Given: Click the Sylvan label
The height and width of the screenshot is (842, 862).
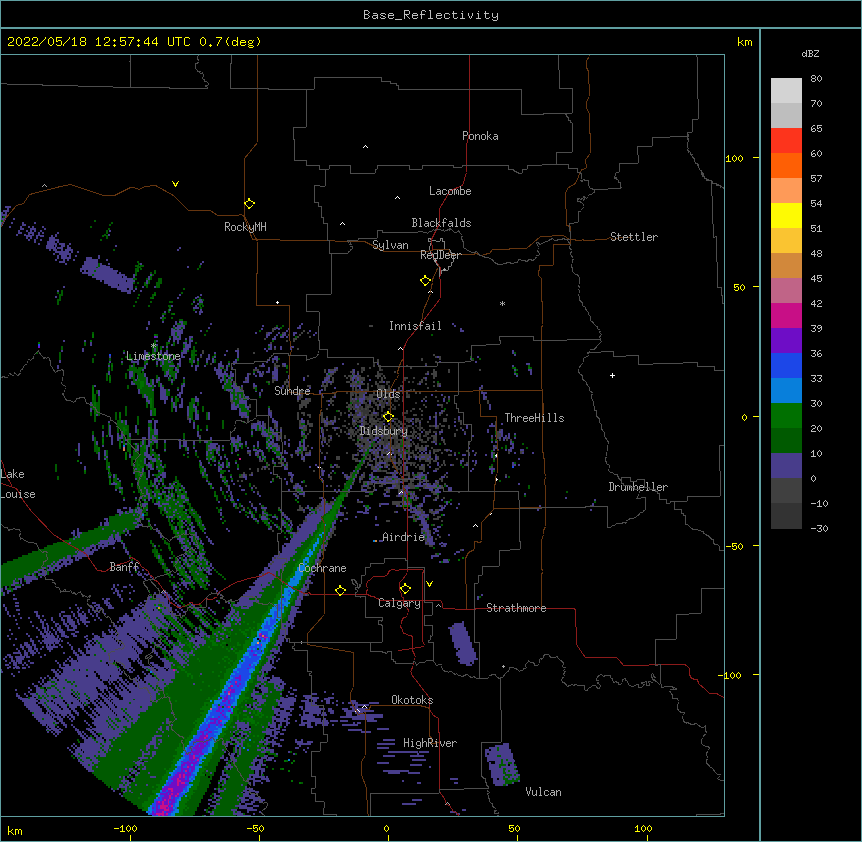Looking at the screenshot, I should coord(390,245).
